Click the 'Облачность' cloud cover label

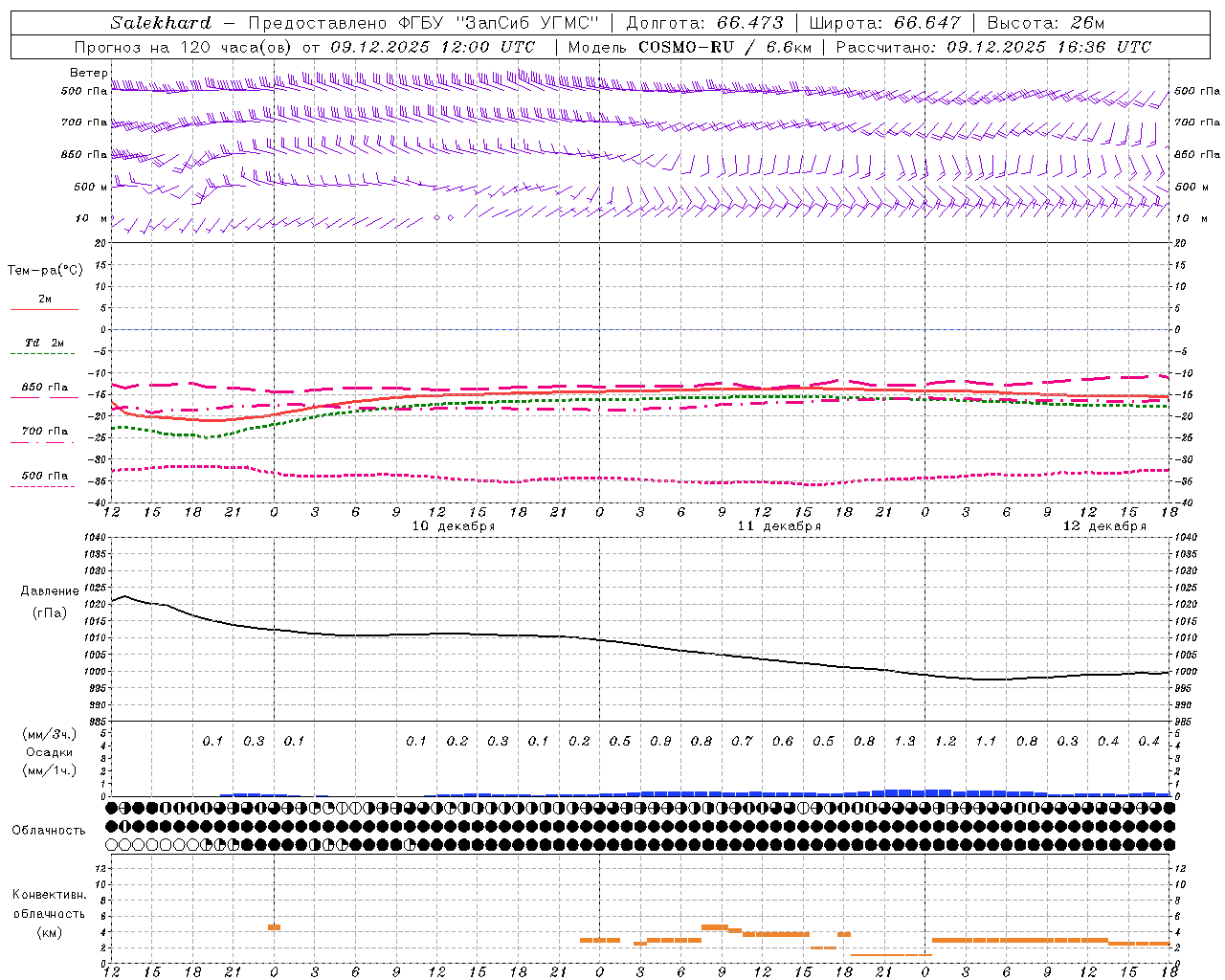(x=49, y=830)
